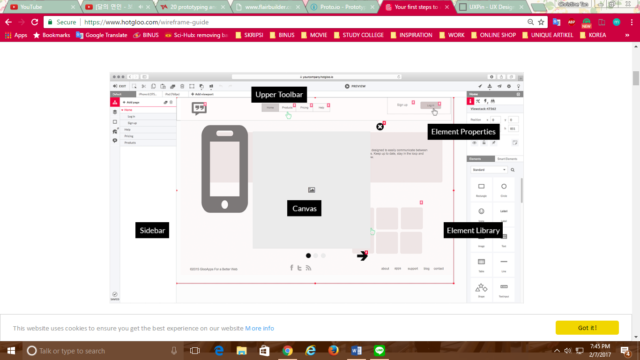Image resolution: width=640 pixels, height=360 pixels.
Task: Launch Firefox from the taskbar
Action: 333,351
